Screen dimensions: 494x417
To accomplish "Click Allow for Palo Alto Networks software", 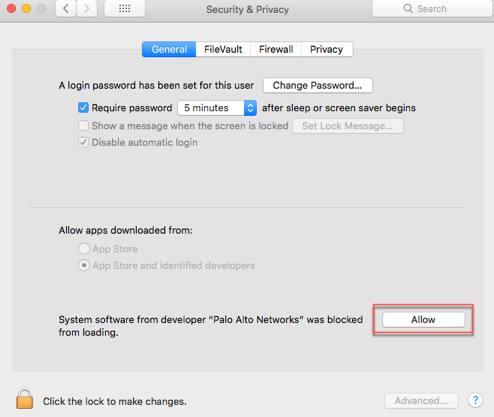I will [423, 320].
